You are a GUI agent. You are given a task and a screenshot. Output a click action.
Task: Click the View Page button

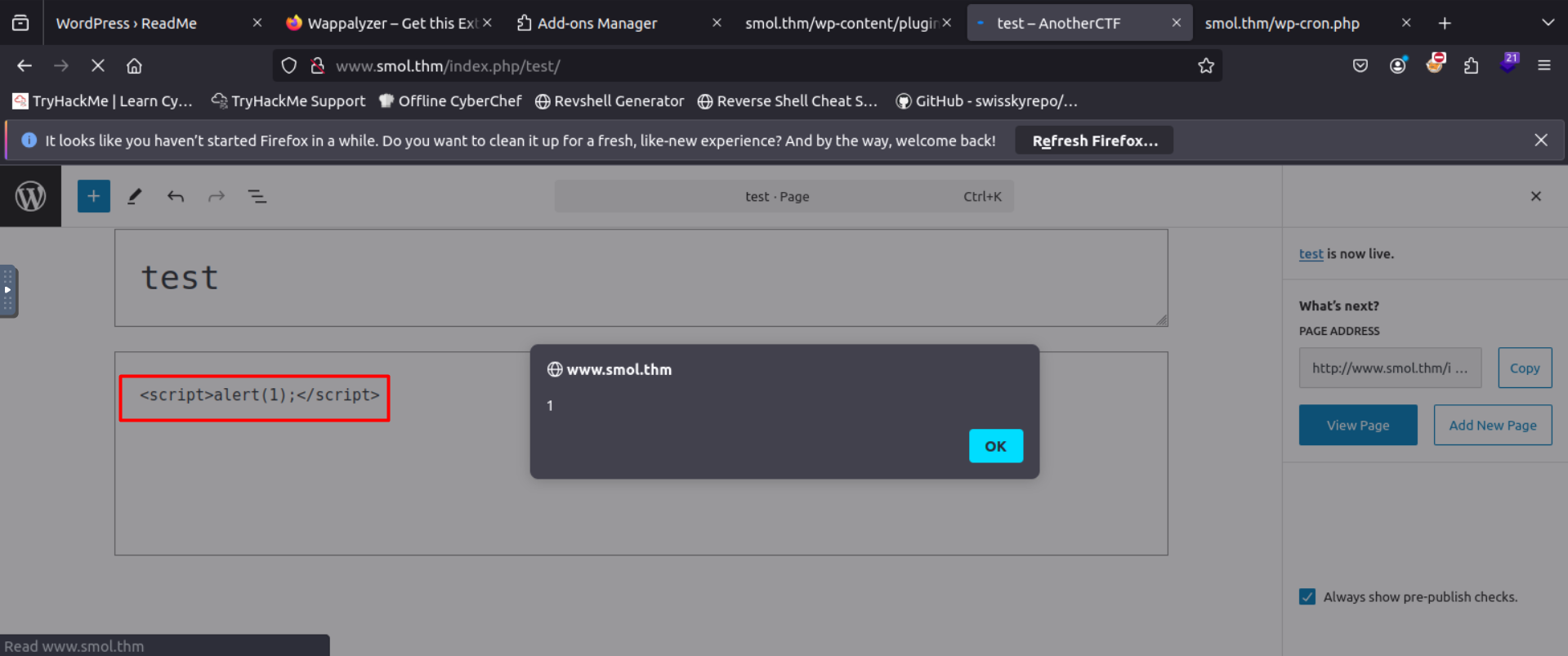(1357, 425)
